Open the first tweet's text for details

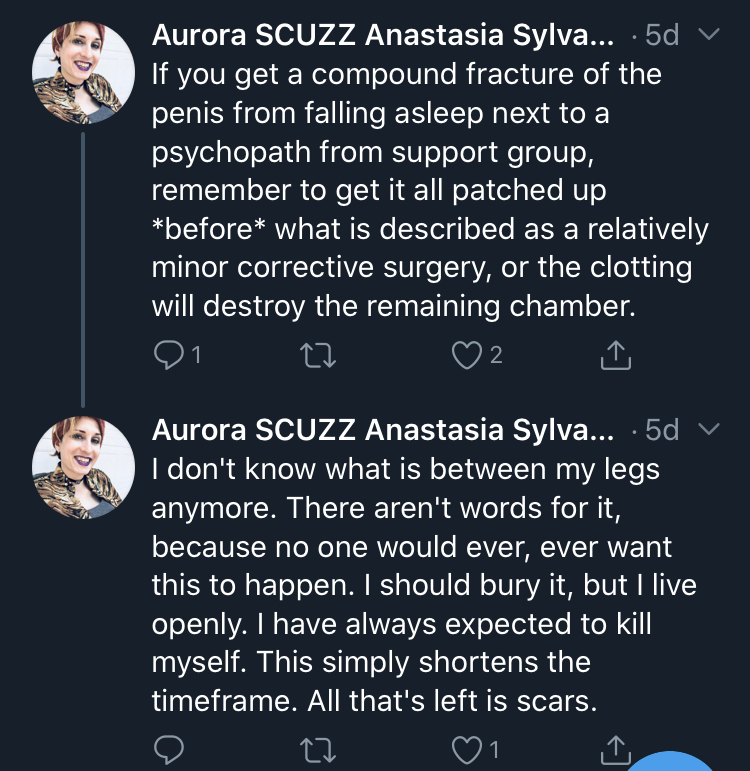(x=430, y=189)
